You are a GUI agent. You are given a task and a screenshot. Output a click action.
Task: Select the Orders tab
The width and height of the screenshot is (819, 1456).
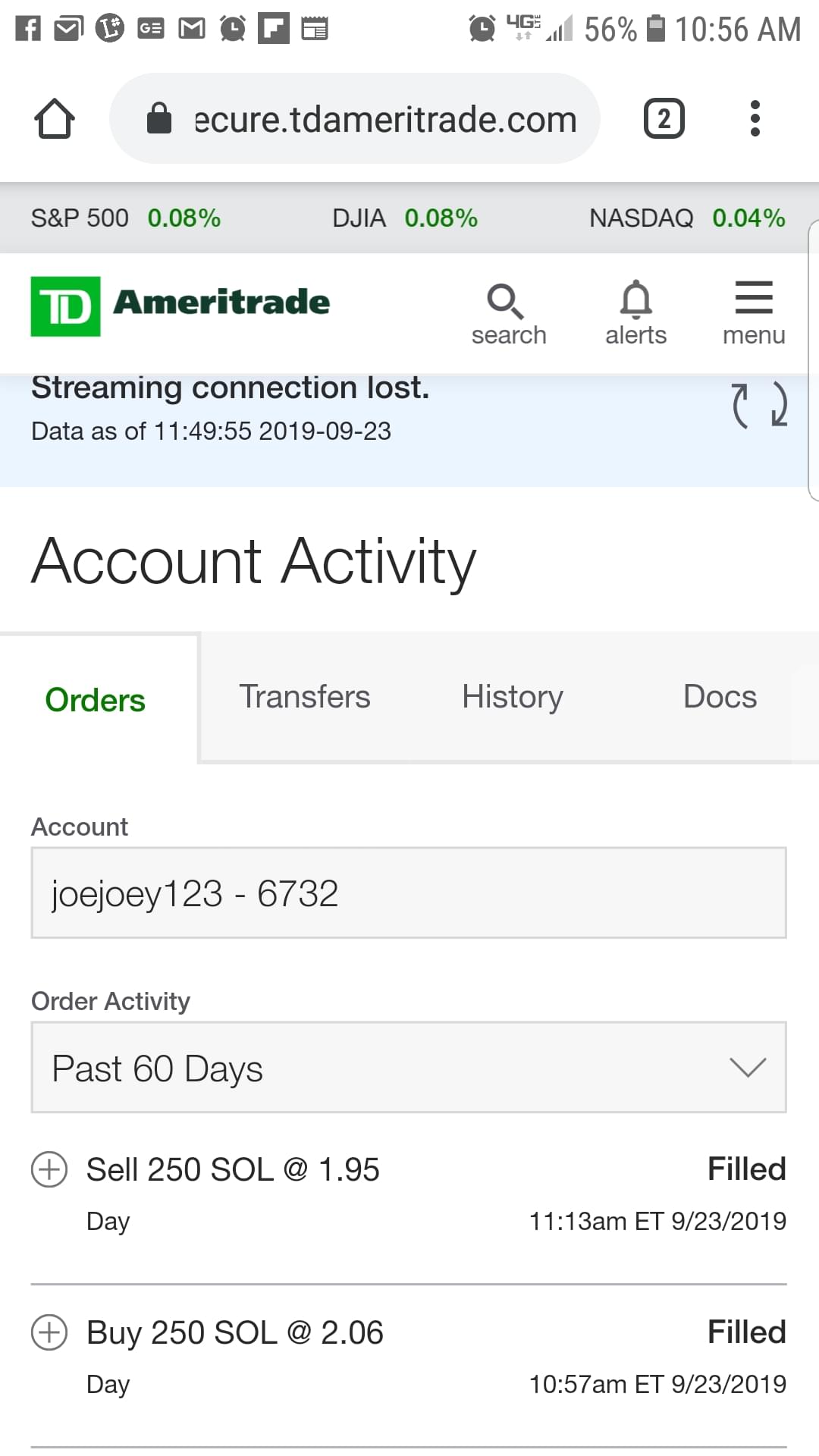point(96,700)
